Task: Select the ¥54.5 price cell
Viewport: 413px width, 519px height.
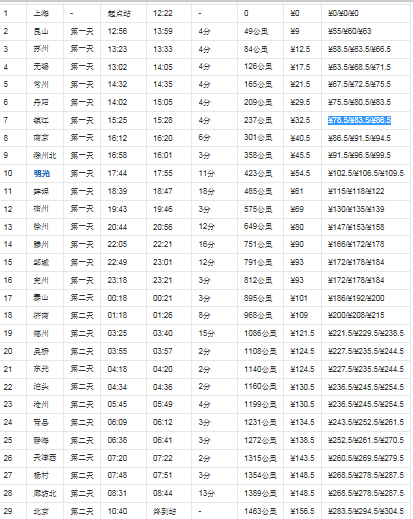Action: (300, 173)
